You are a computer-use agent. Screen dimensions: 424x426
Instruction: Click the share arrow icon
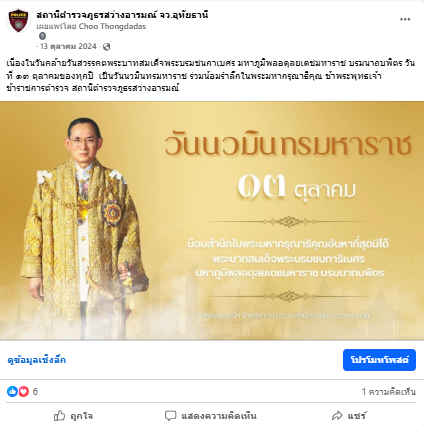coord(337,416)
